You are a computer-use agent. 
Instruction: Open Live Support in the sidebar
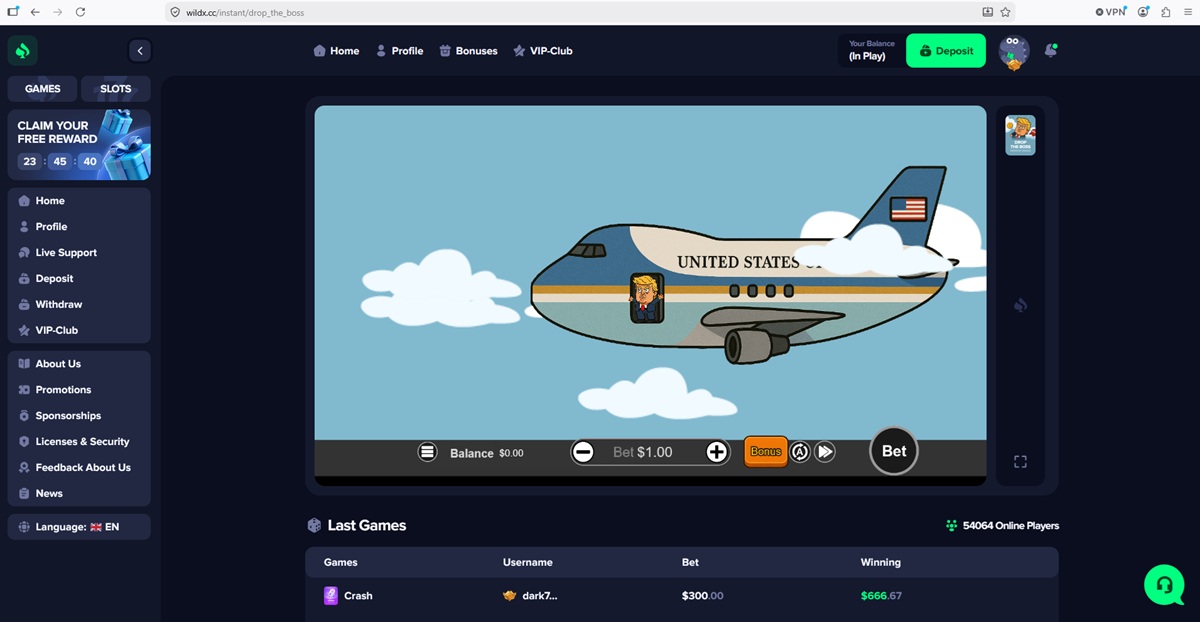pyautogui.click(x=79, y=253)
